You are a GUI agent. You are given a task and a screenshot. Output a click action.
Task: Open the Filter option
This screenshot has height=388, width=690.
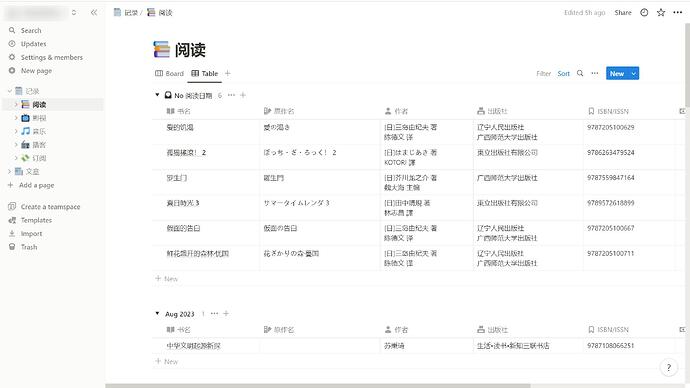pos(543,73)
